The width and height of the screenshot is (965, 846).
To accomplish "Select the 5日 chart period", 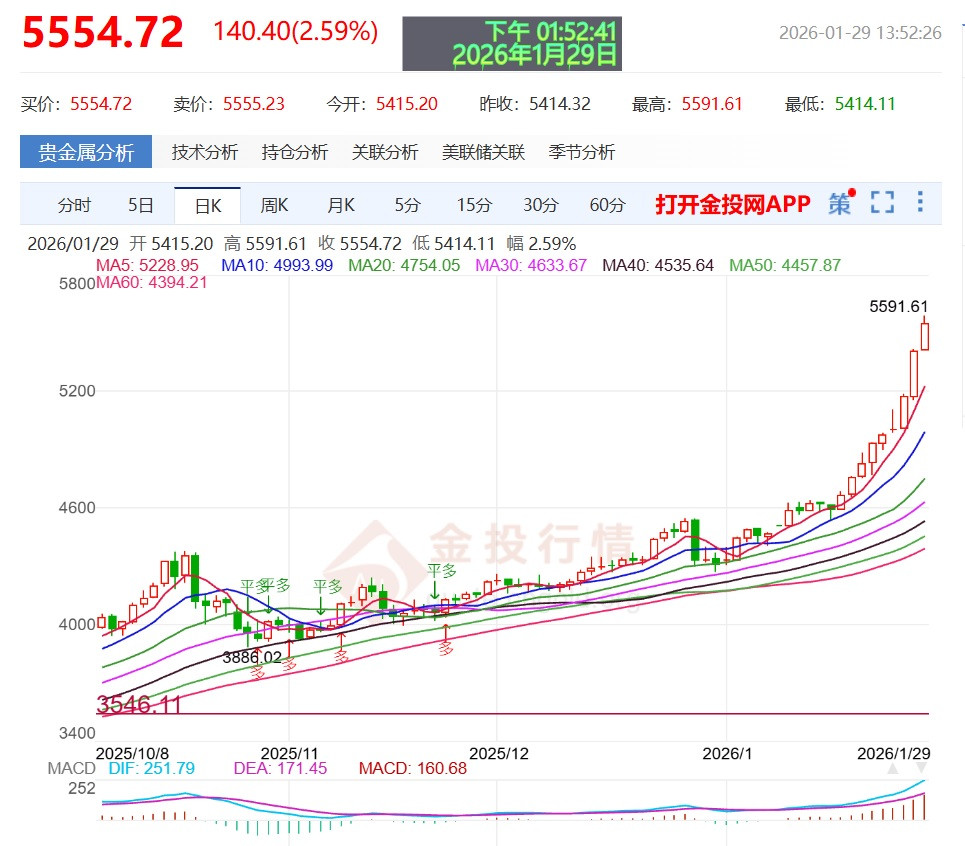I will tap(141, 205).
